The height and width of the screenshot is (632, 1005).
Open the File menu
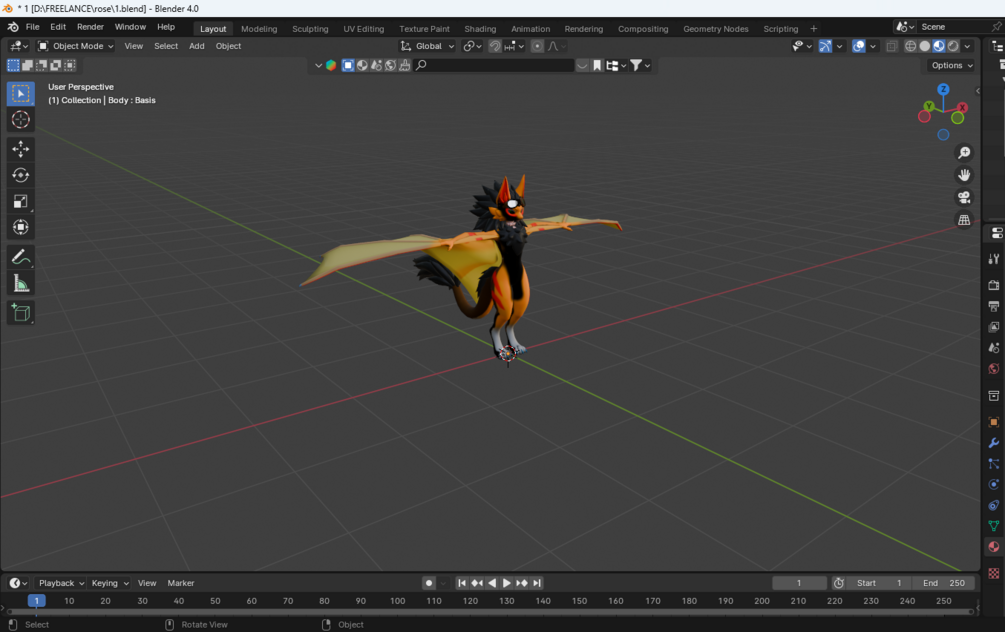pyautogui.click(x=32, y=27)
